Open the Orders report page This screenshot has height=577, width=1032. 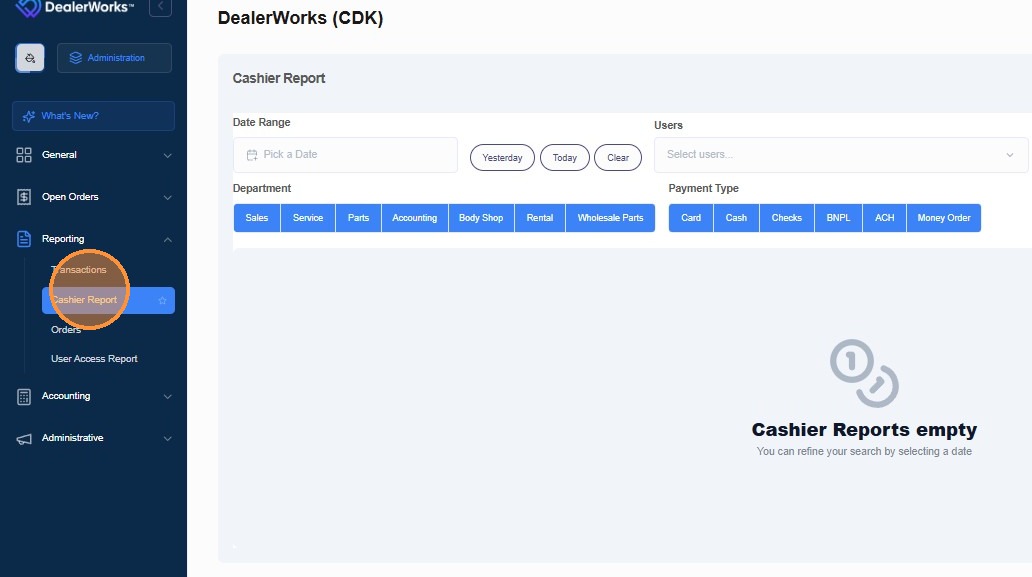66,330
